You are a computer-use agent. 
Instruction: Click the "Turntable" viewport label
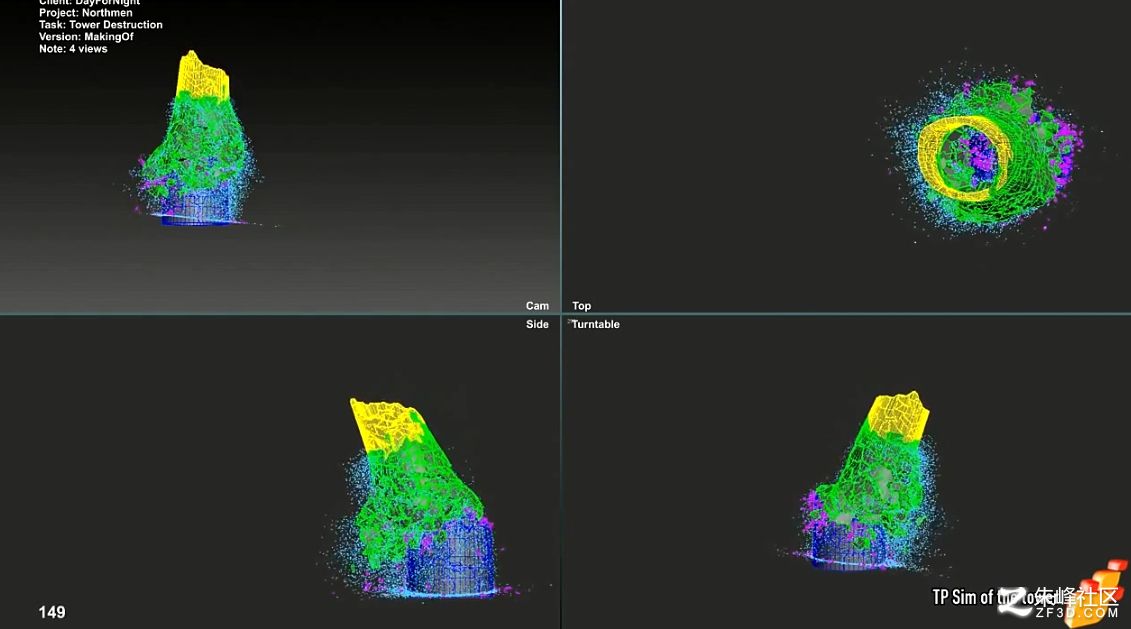595,325
